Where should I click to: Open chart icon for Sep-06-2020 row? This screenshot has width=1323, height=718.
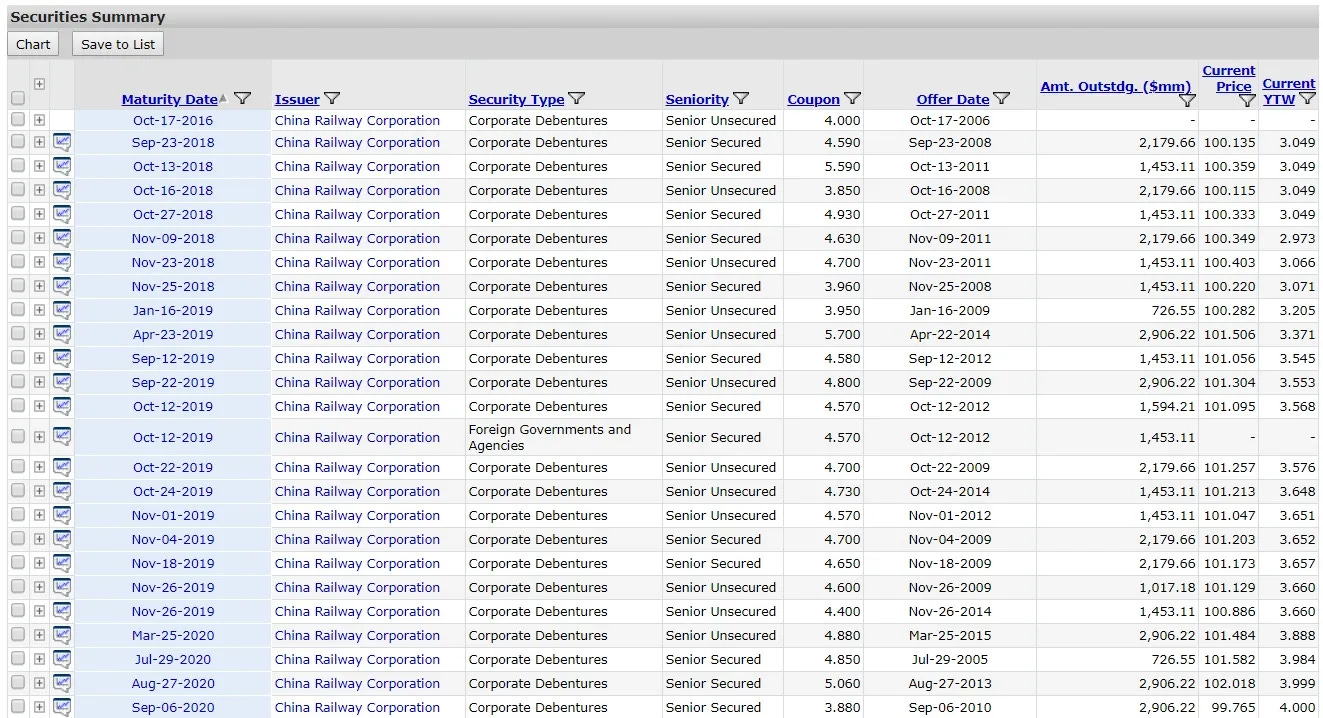pos(62,707)
